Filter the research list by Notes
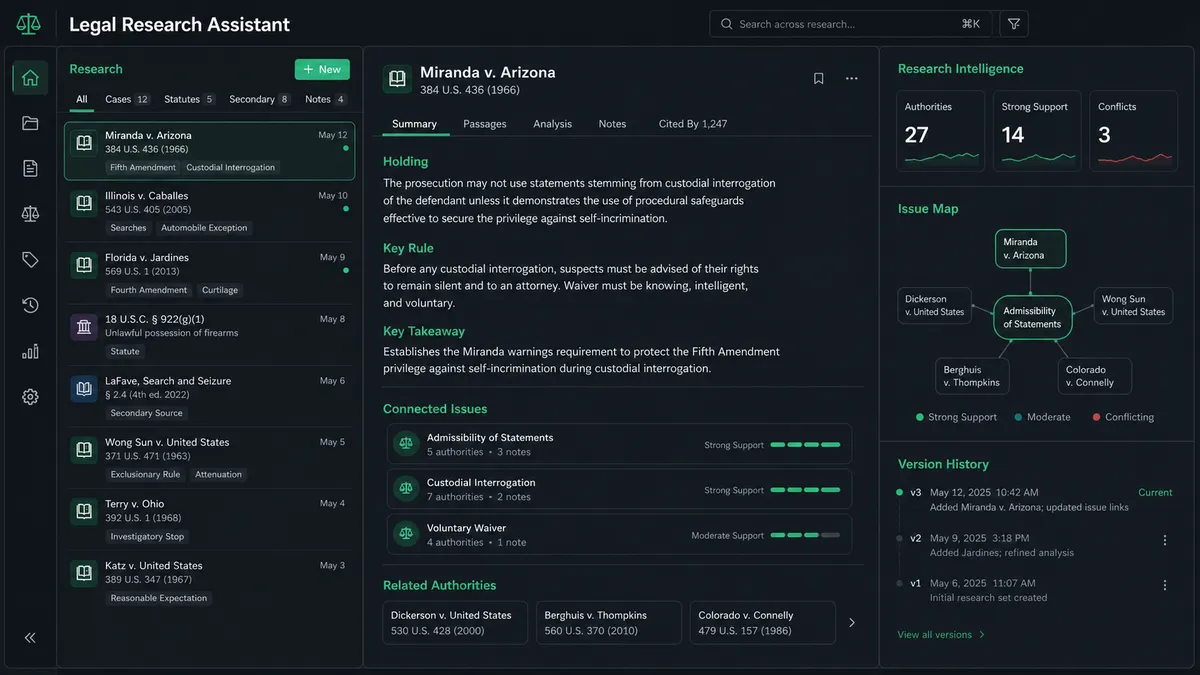Image resolution: width=1200 pixels, height=675 pixels. 326,99
